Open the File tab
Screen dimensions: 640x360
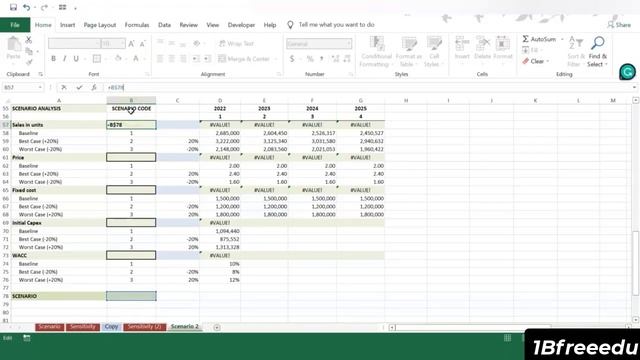pyautogui.click(x=15, y=25)
